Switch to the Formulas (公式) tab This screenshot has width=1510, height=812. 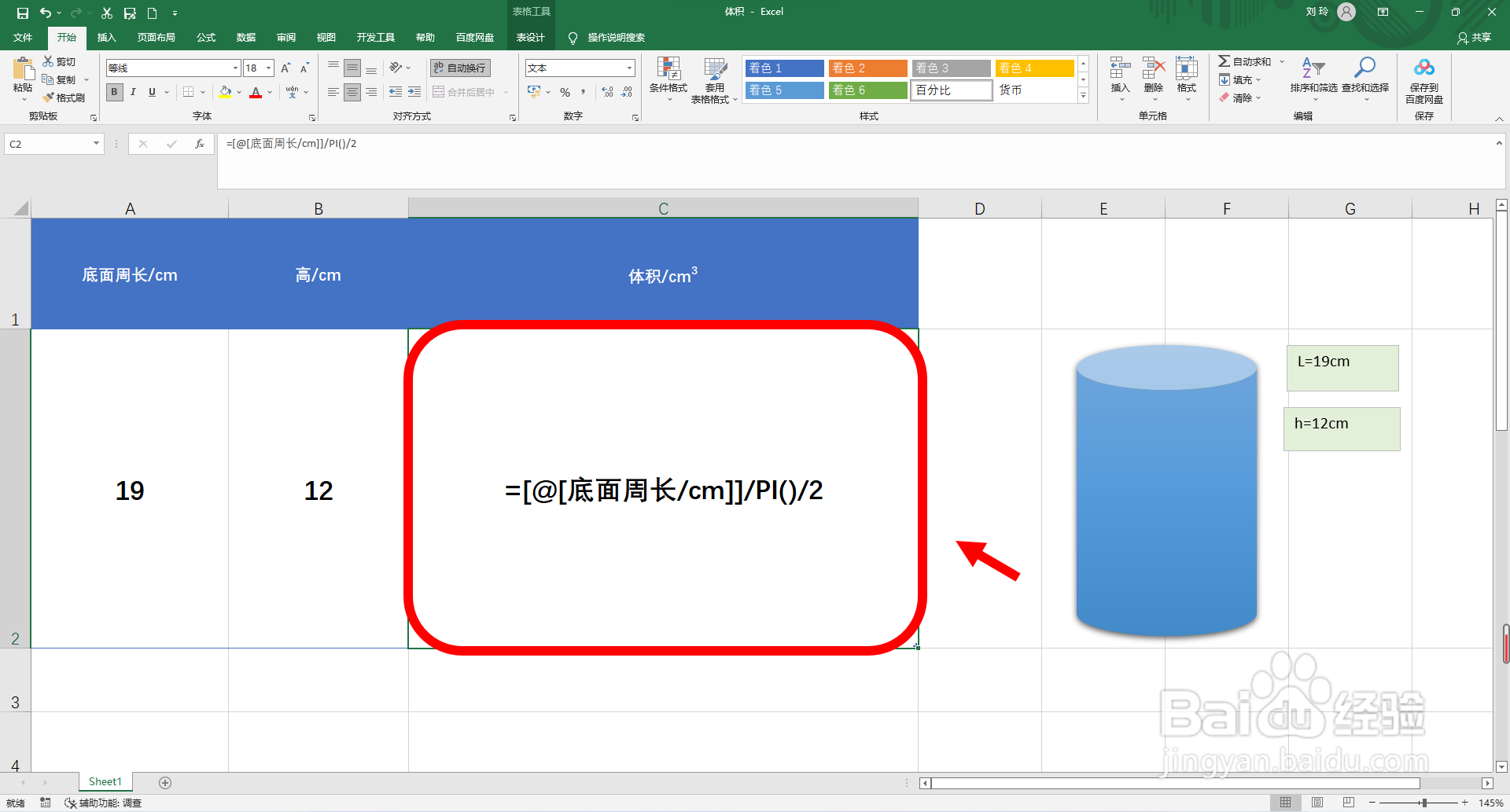(x=206, y=38)
